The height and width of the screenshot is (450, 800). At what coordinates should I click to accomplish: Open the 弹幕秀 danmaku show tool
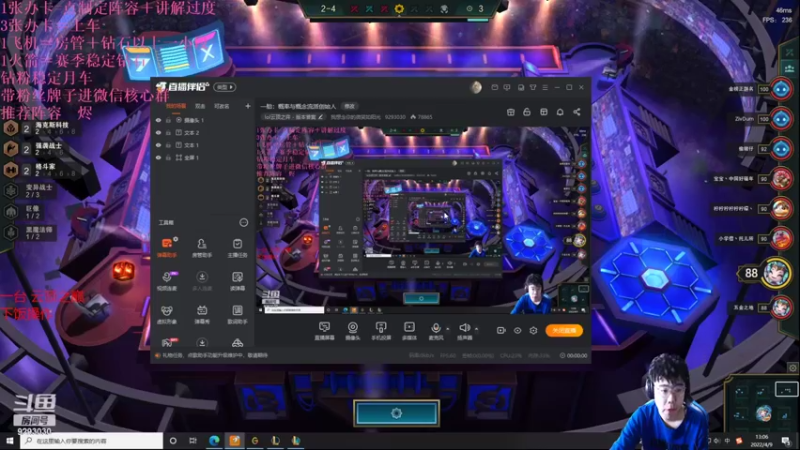(x=202, y=314)
